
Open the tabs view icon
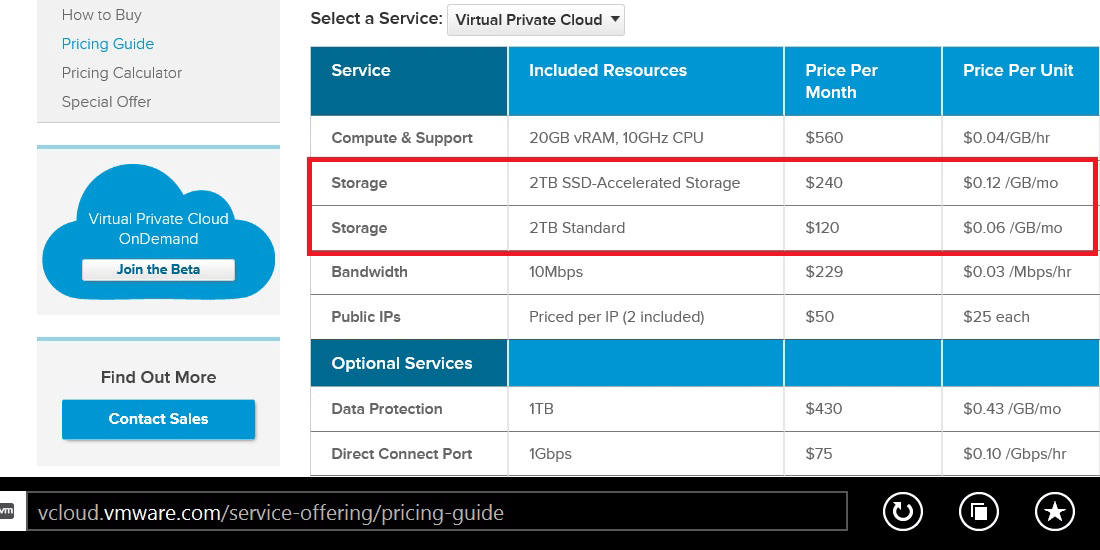pos(979,511)
